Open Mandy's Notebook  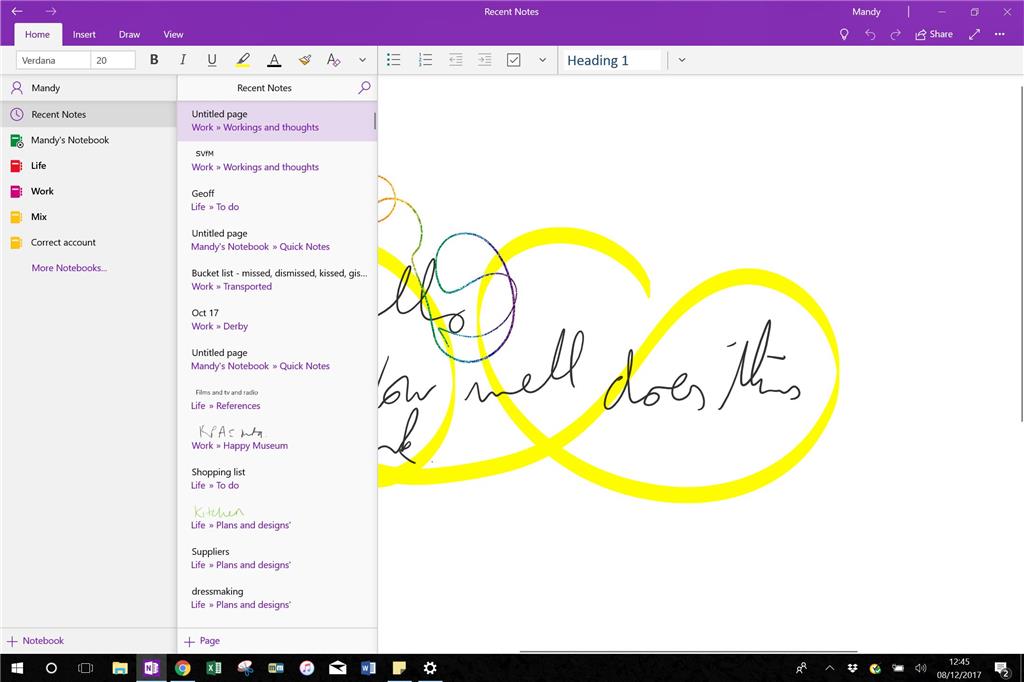pyautogui.click(x=88, y=140)
